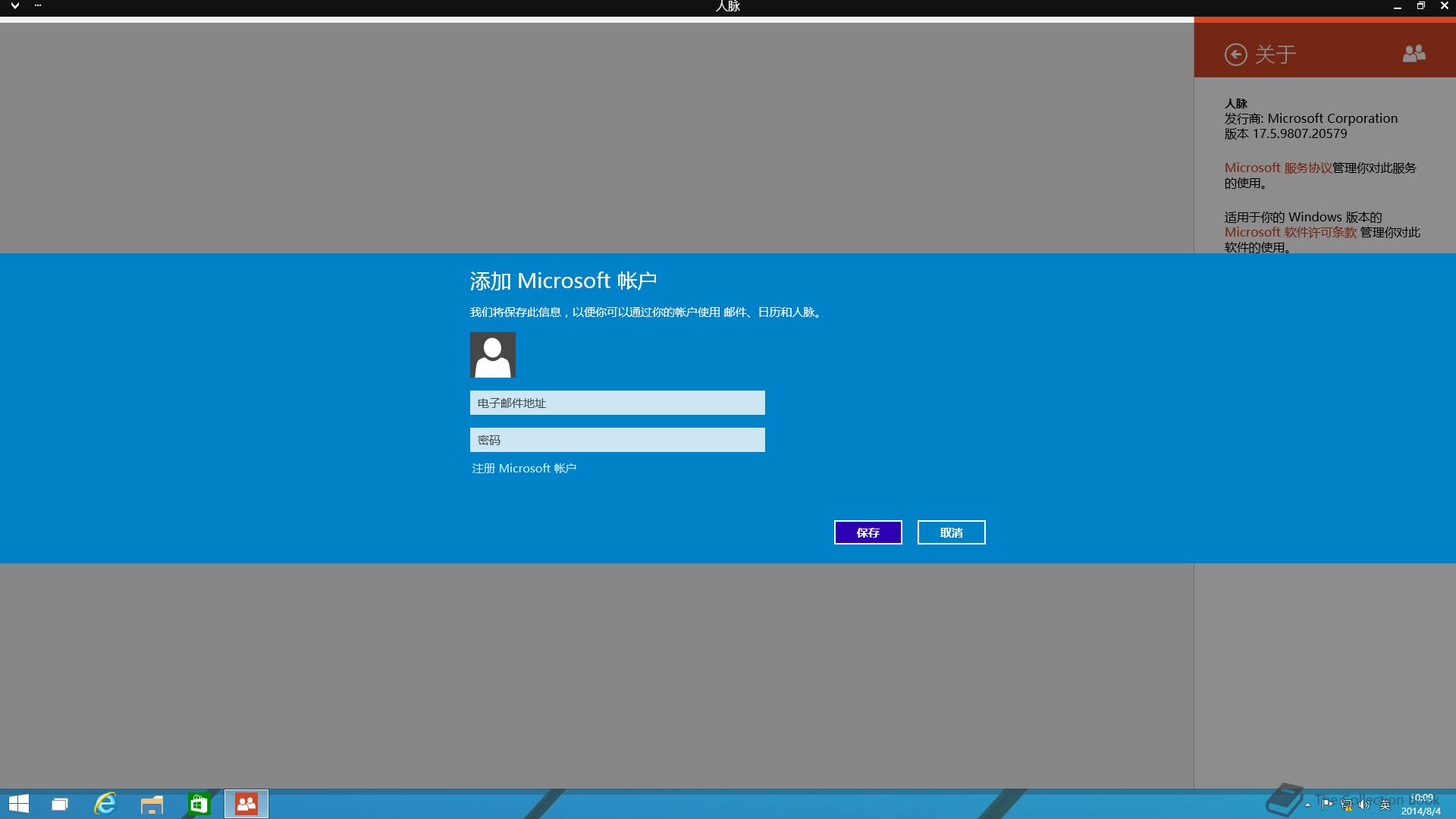Viewport: 1456px width, 819px height.
Task: Open the Action Center flag icon
Action: pyautogui.click(x=1326, y=805)
